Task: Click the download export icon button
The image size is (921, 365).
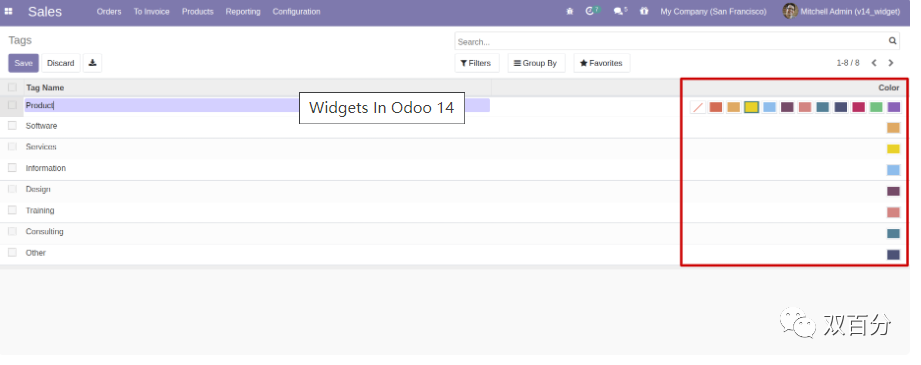Action: pos(92,63)
